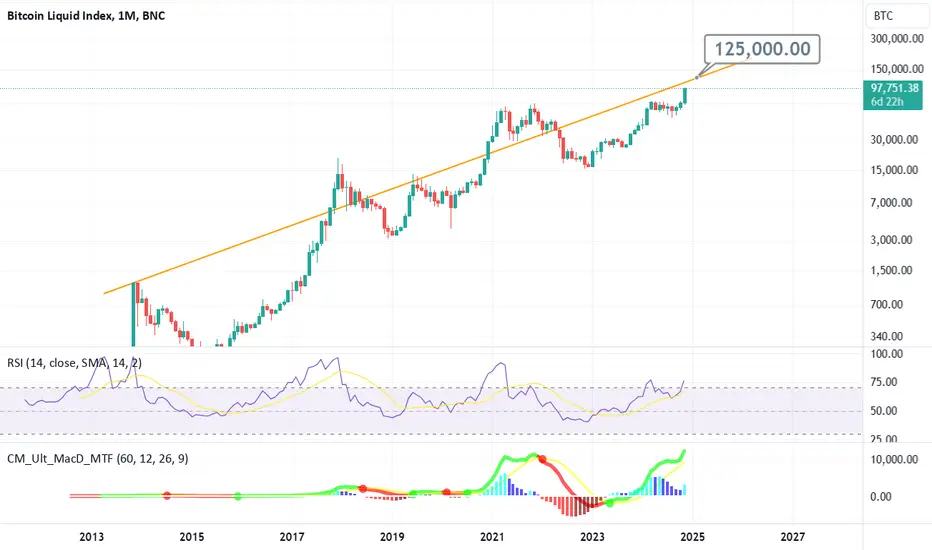Click the 1,500.00 price axis label

pos(891,271)
